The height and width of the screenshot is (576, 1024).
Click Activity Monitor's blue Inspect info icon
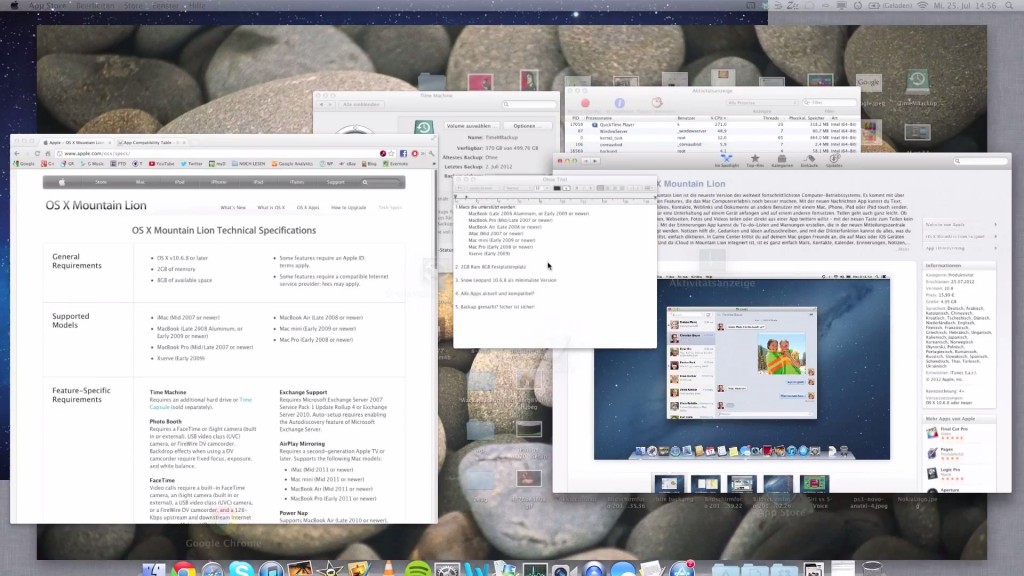click(620, 103)
